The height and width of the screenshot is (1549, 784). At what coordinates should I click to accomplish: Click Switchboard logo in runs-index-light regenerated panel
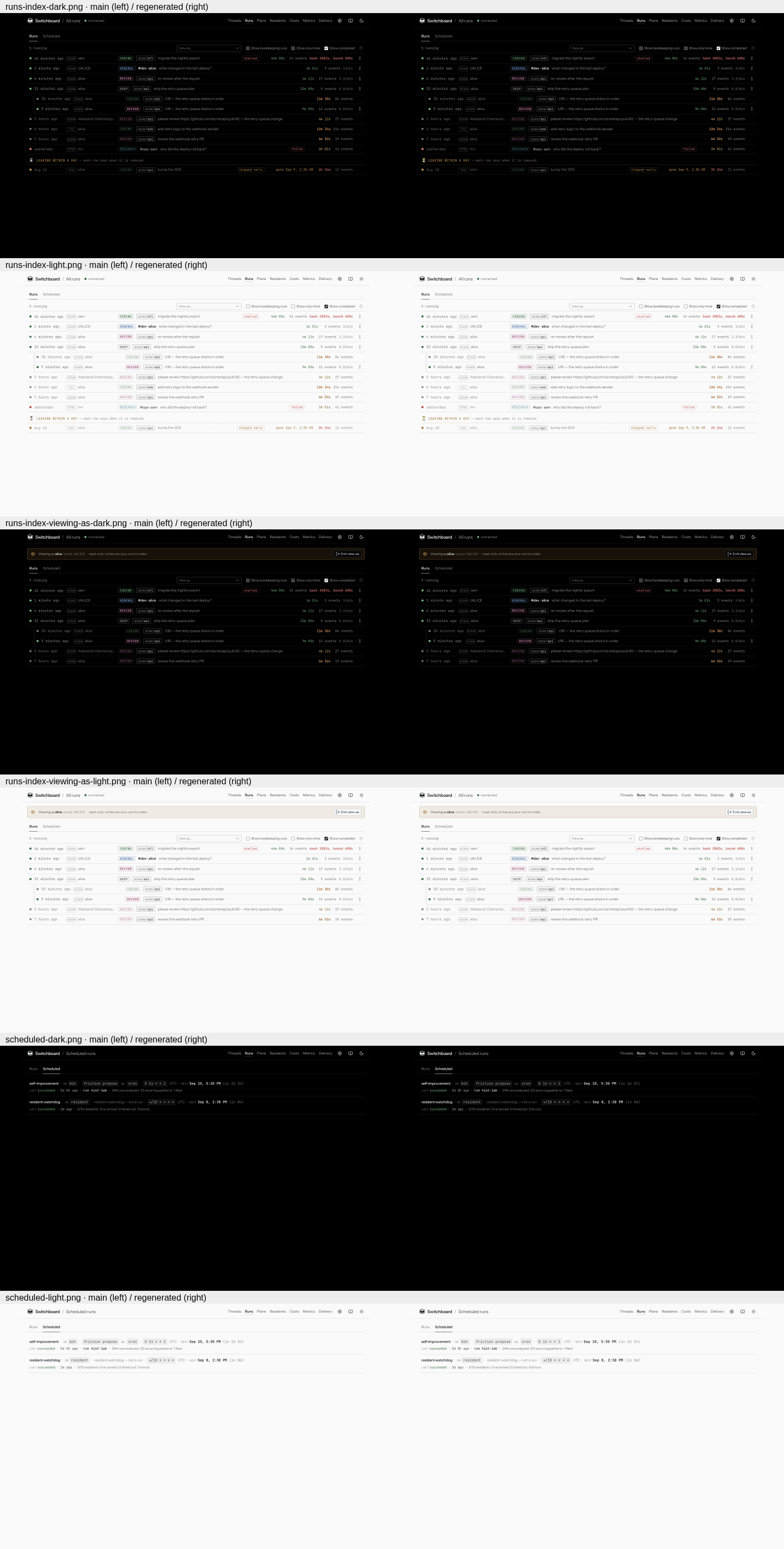pos(422,279)
